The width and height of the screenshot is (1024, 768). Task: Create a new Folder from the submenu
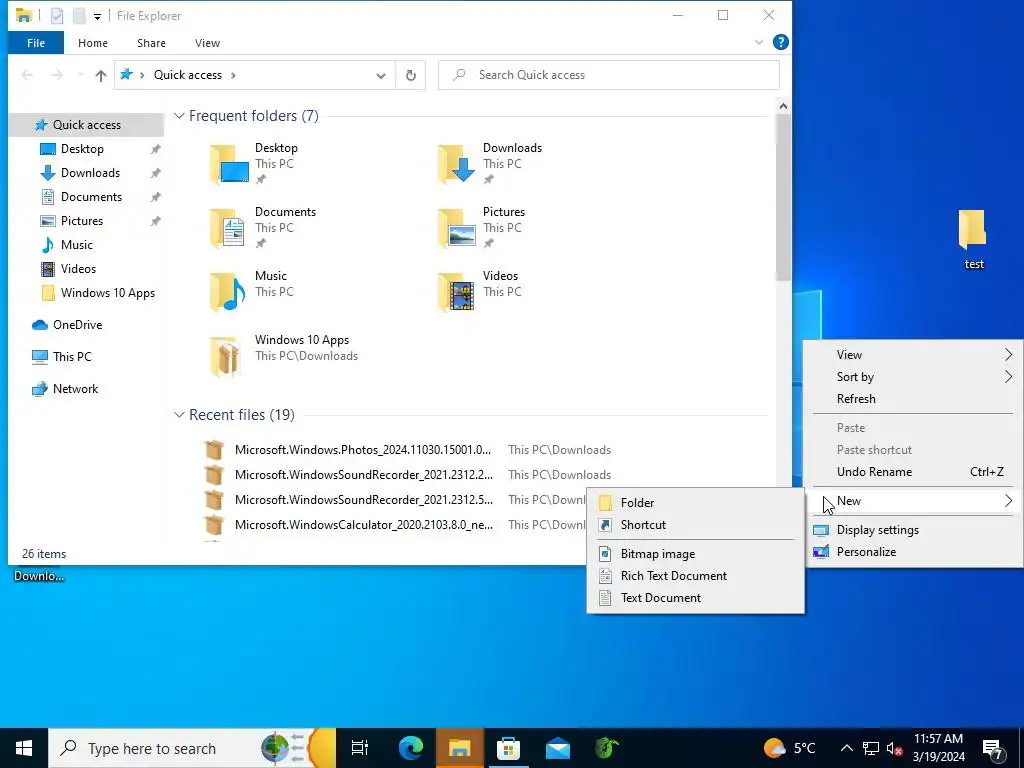pos(695,503)
